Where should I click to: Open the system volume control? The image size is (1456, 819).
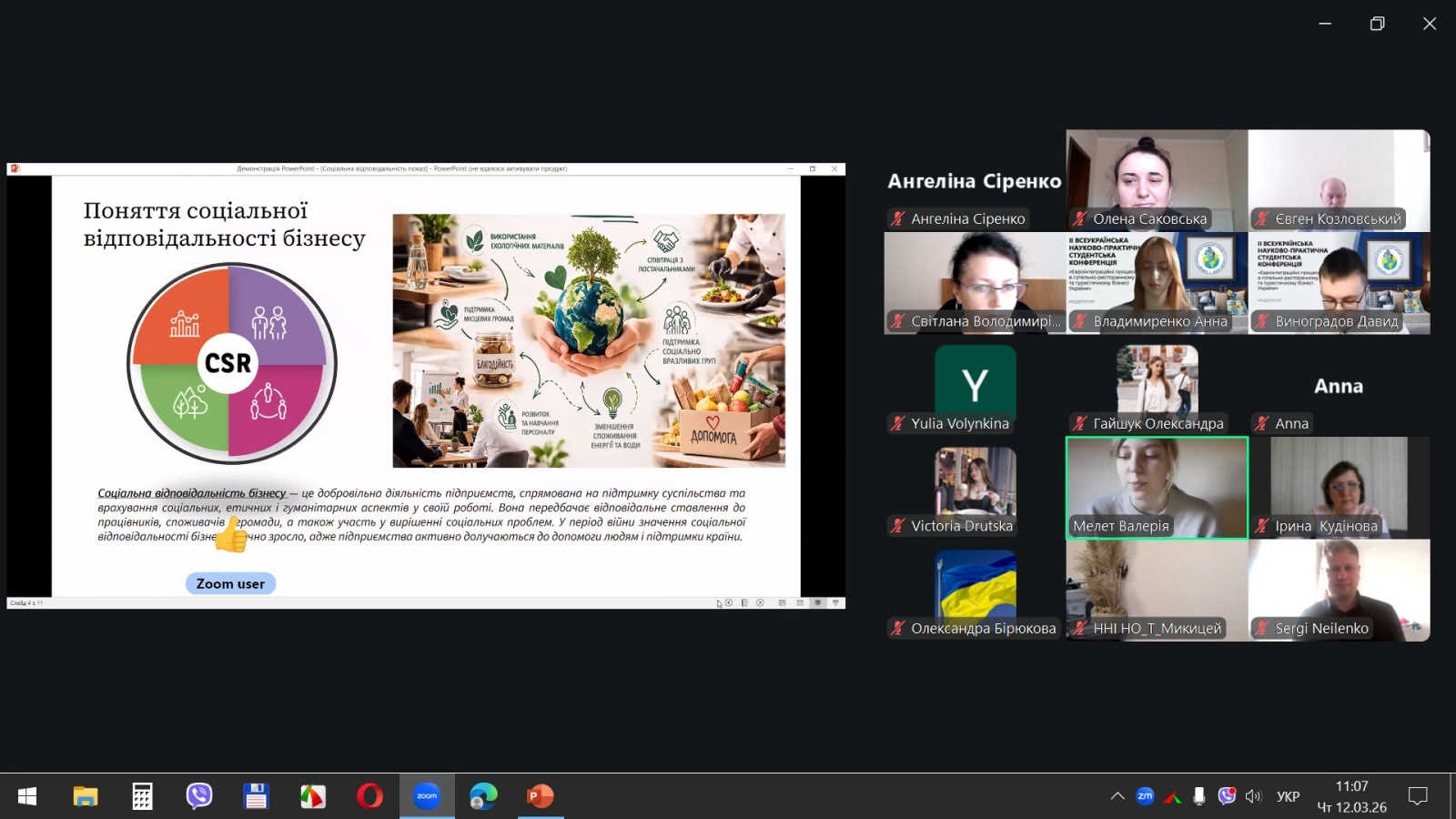[1254, 796]
